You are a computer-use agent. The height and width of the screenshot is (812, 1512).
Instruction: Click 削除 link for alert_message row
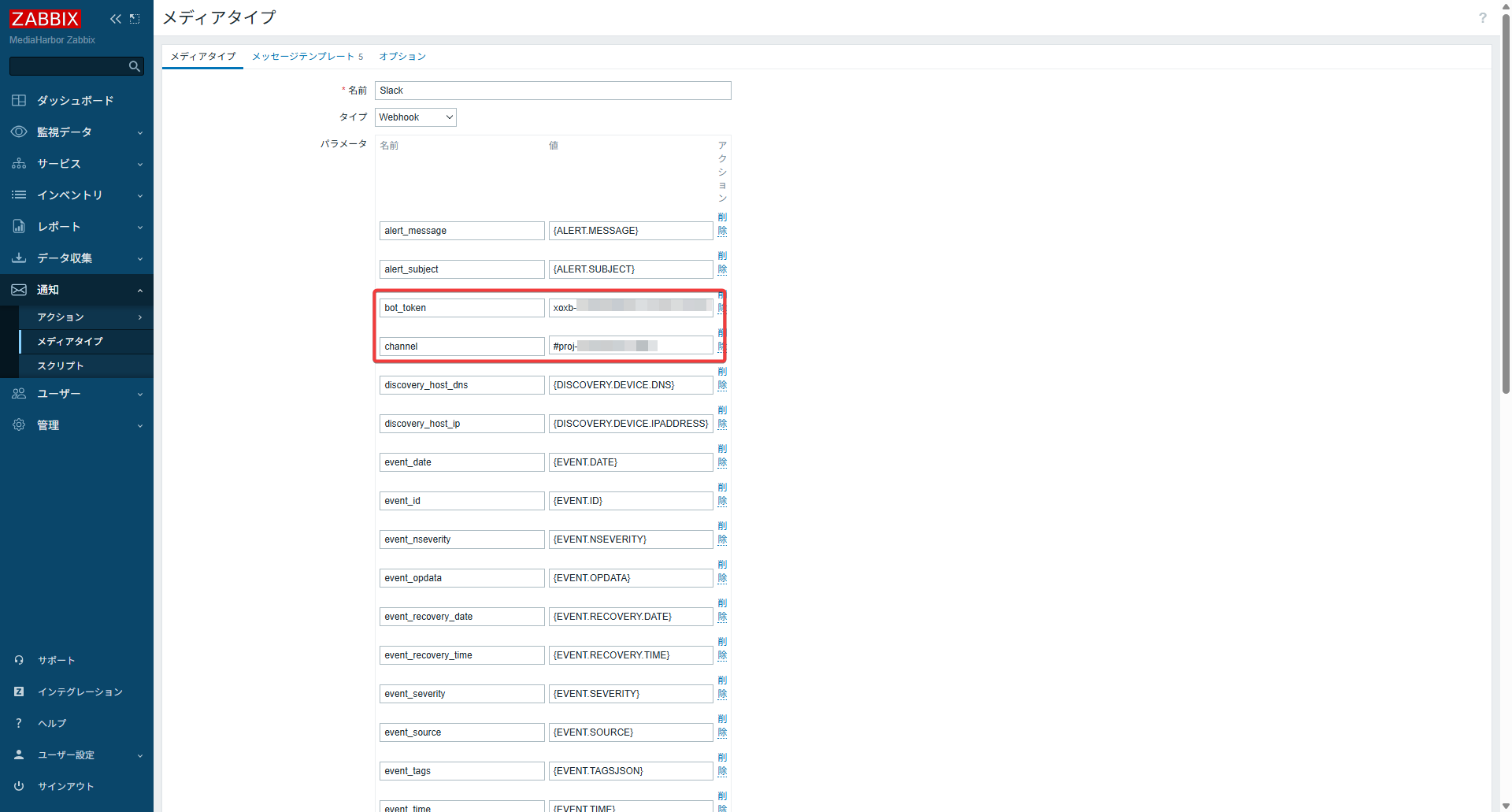(x=722, y=224)
